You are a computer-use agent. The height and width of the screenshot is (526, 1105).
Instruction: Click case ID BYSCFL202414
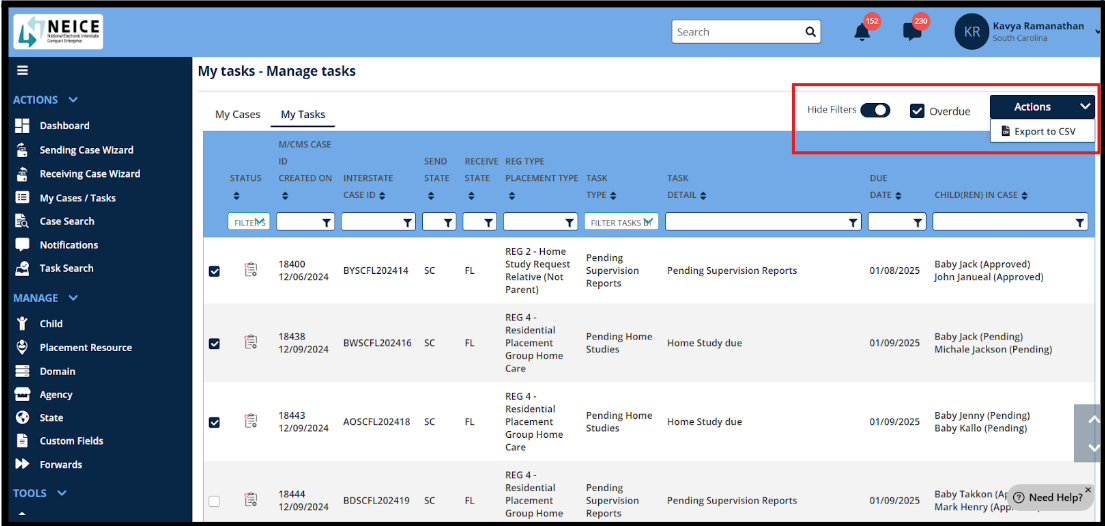[x=376, y=271]
